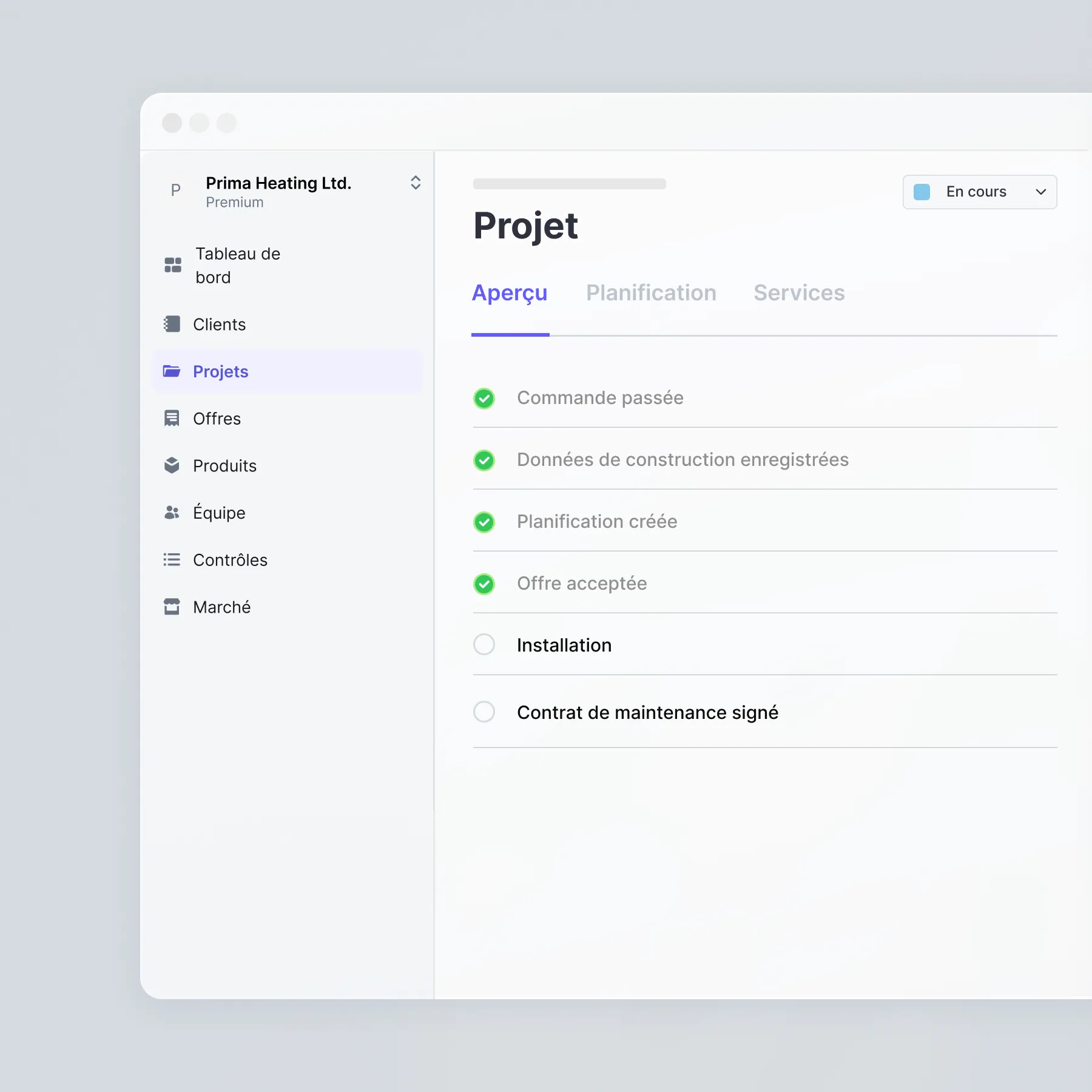Viewport: 1092px width, 1092px height.
Task: Click the Premium plan label
Action: point(235,202)
